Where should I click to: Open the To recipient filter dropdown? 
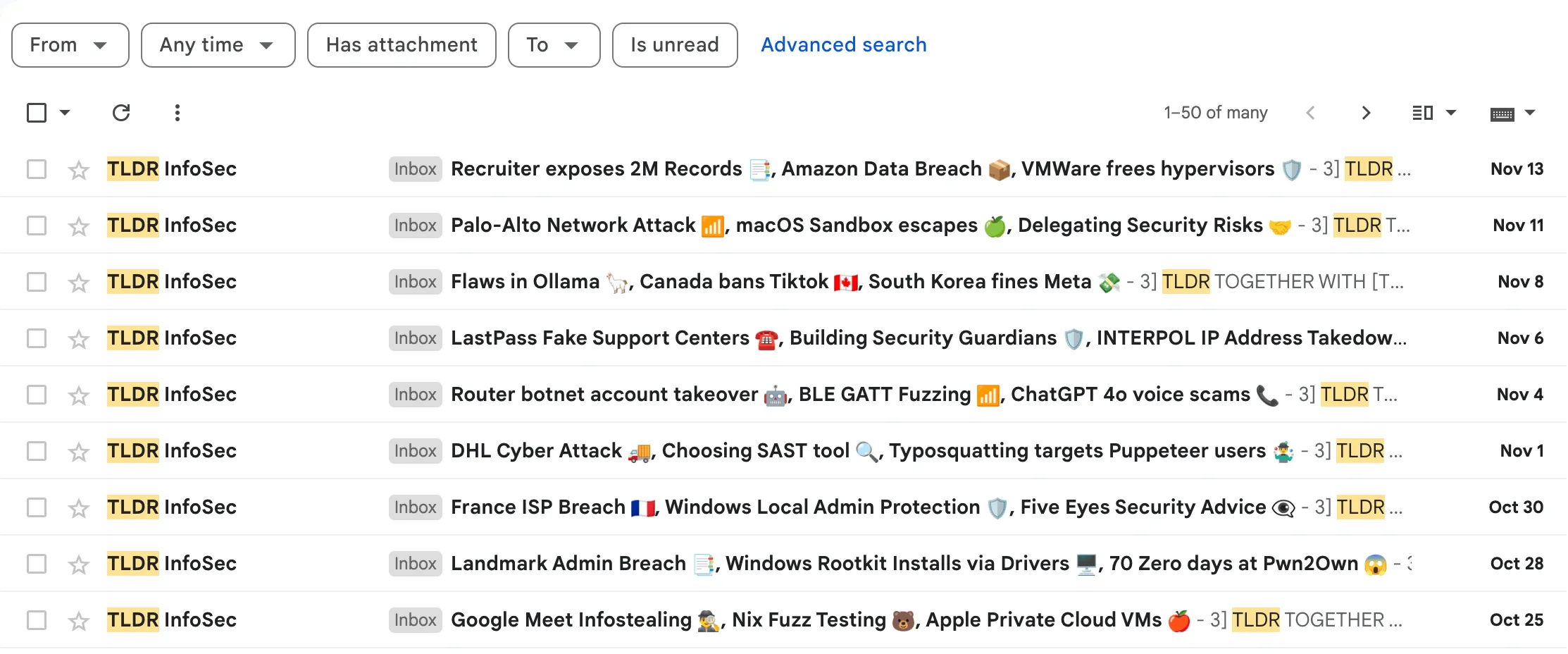[x=554, y=45]
